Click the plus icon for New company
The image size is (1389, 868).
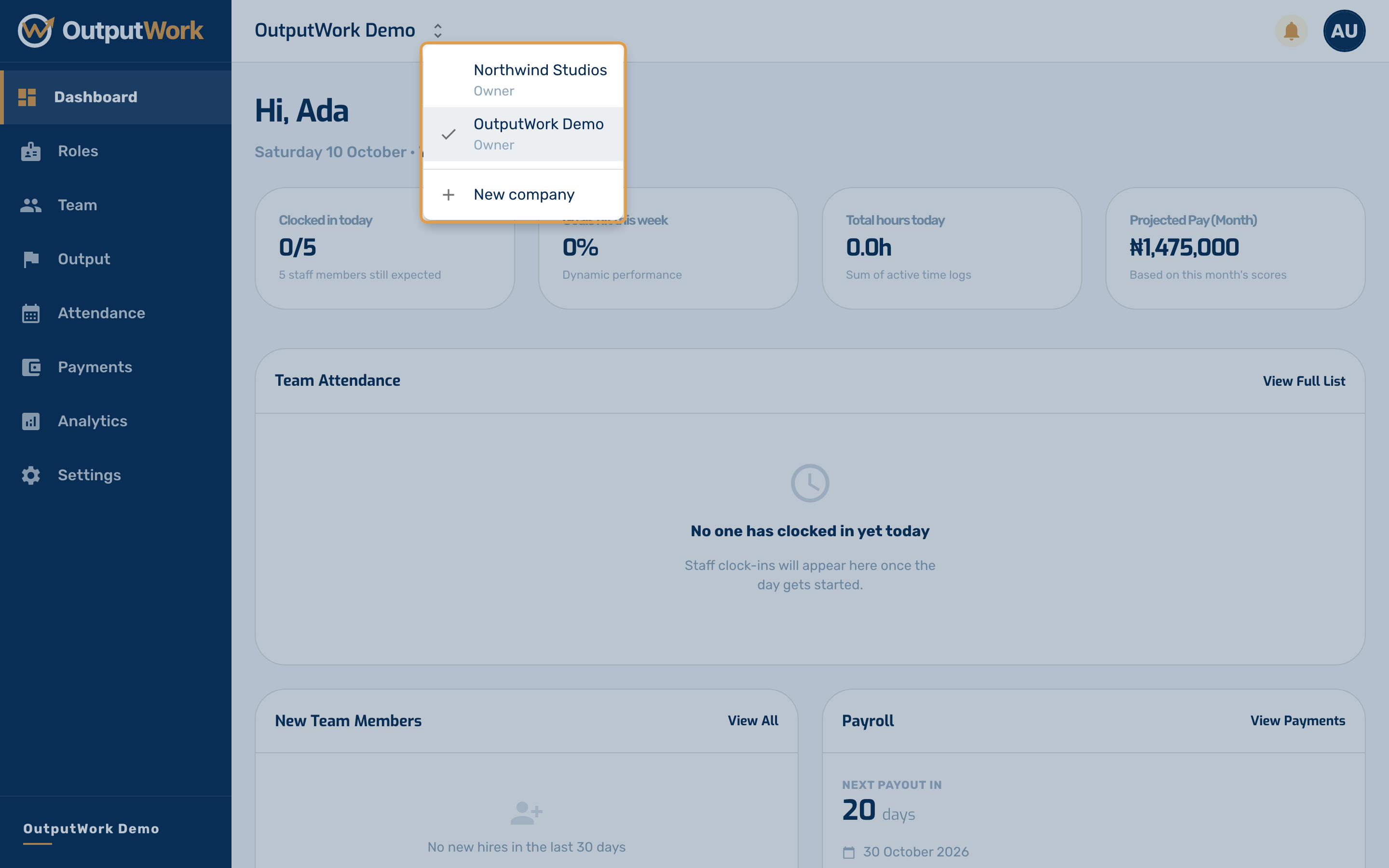point(449,195)
